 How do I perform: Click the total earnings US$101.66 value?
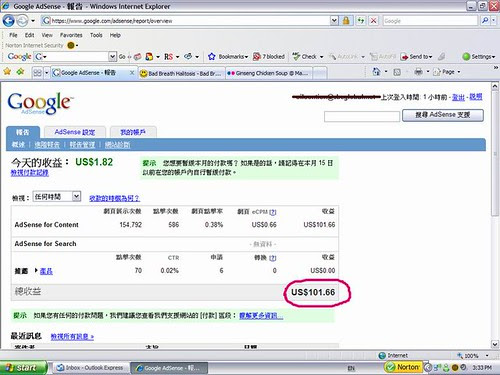click(x=313, y=292)
